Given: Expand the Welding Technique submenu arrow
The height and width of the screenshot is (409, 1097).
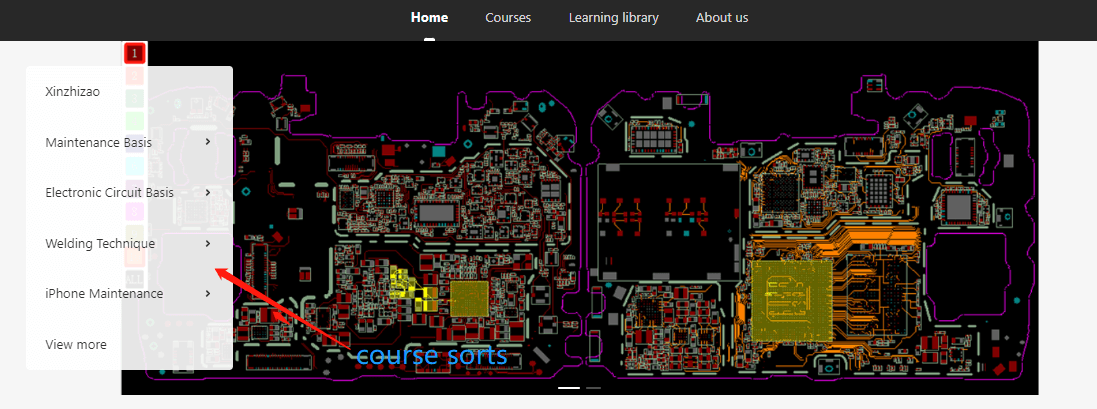Looking at the screenshot, I should click(208, 243).
